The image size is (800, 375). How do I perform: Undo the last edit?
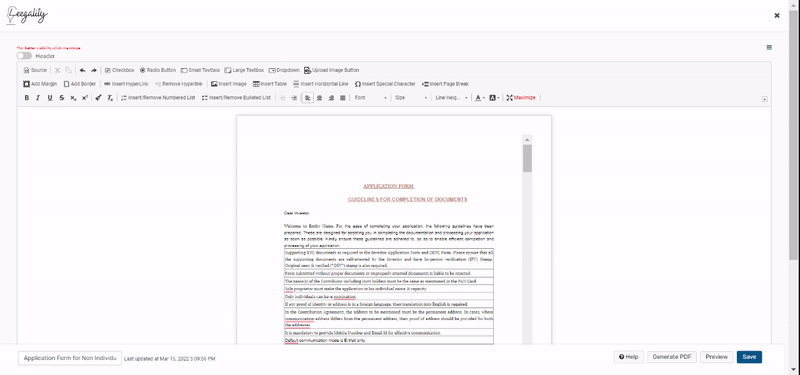(83, 70)
